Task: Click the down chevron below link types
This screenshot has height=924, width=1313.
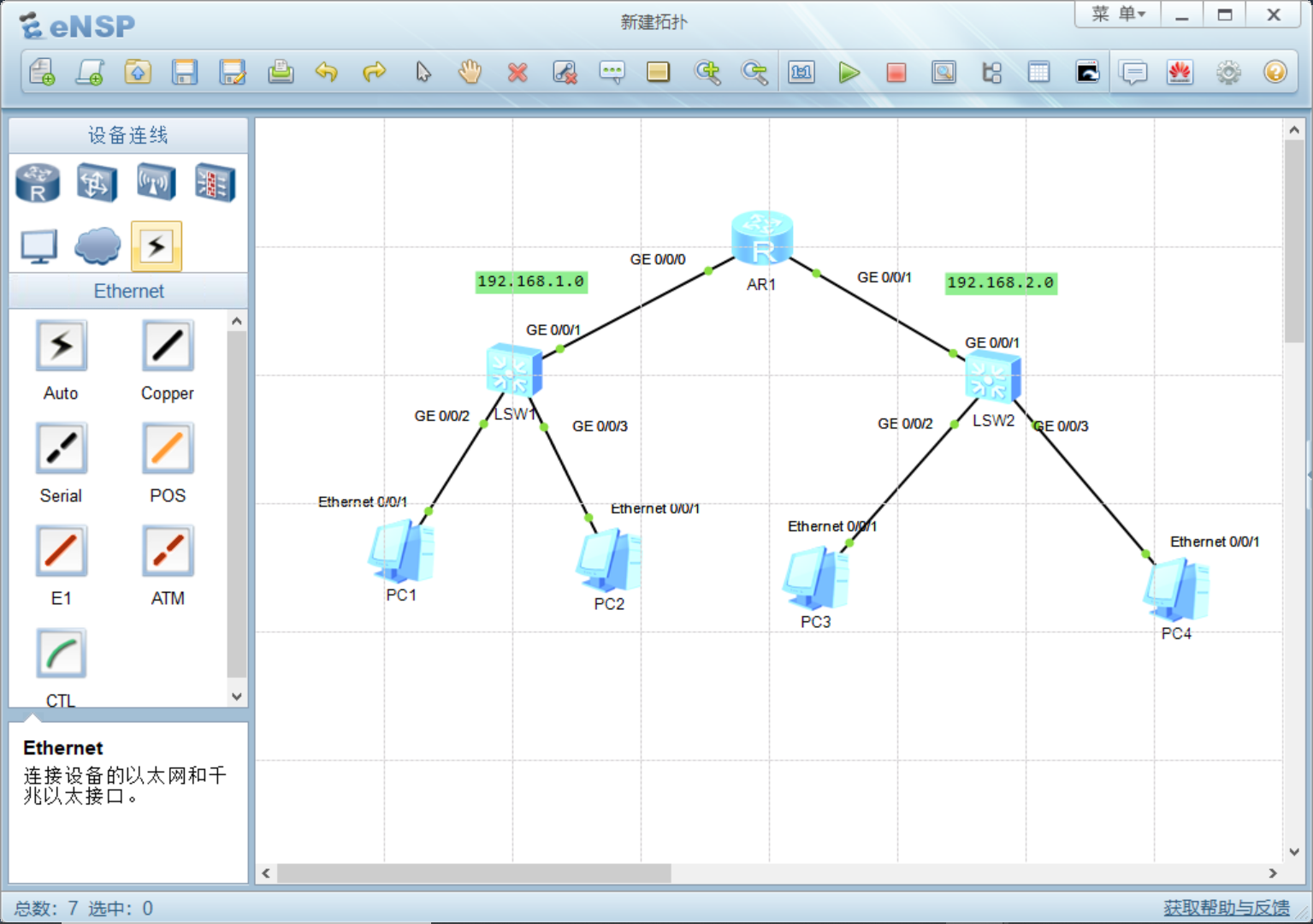Action: point(236,696)
